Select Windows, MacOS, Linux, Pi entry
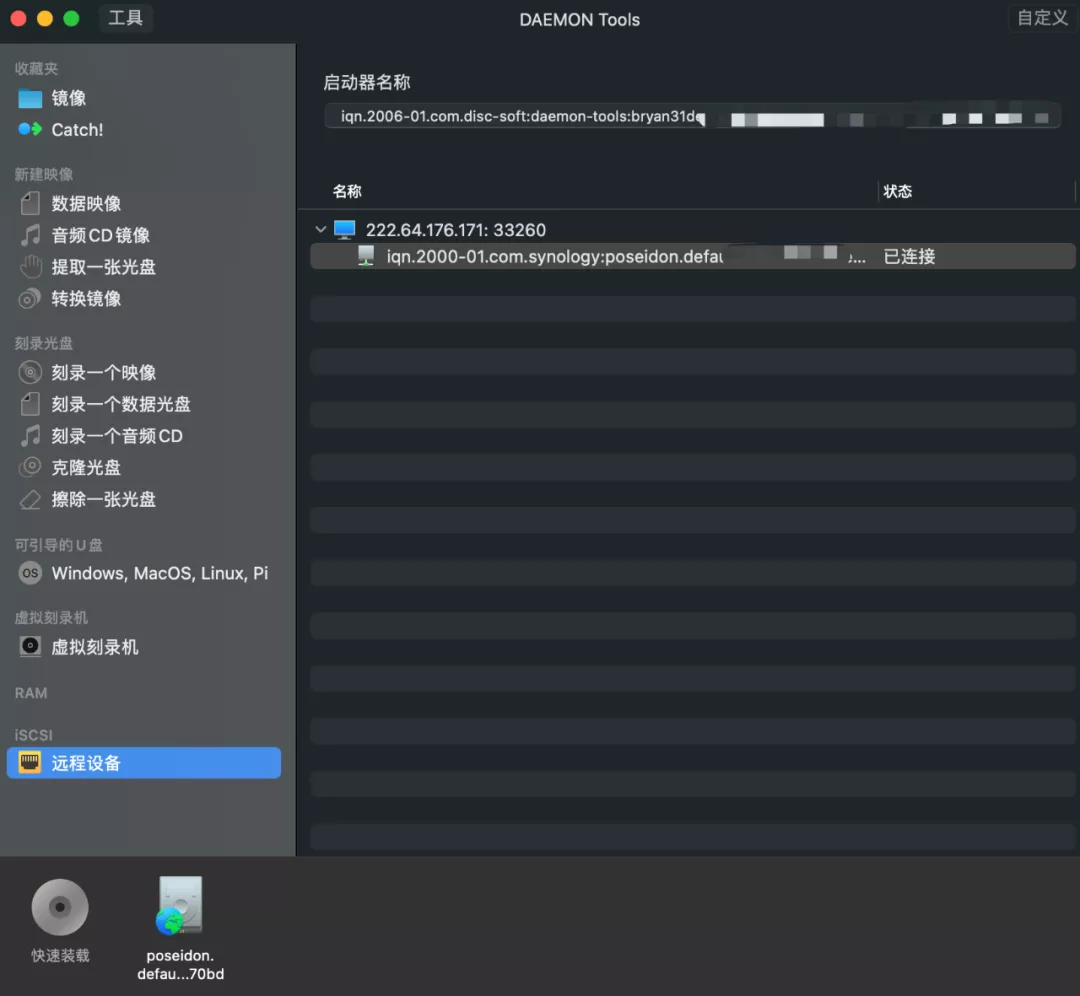 pyautogui.click(x=160, y=573)
